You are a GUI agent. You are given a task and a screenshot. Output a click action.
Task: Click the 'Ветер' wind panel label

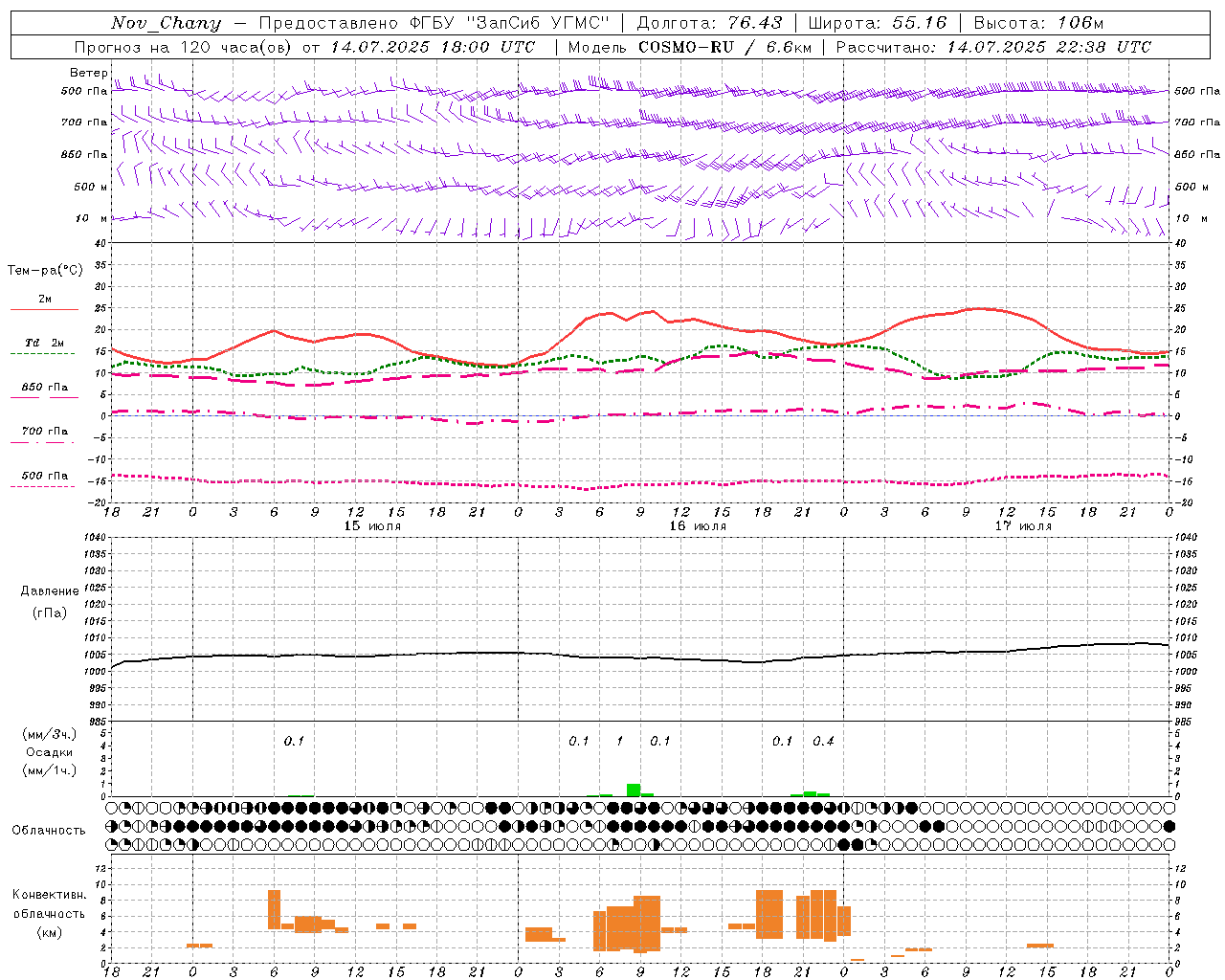tap(89, 73)
